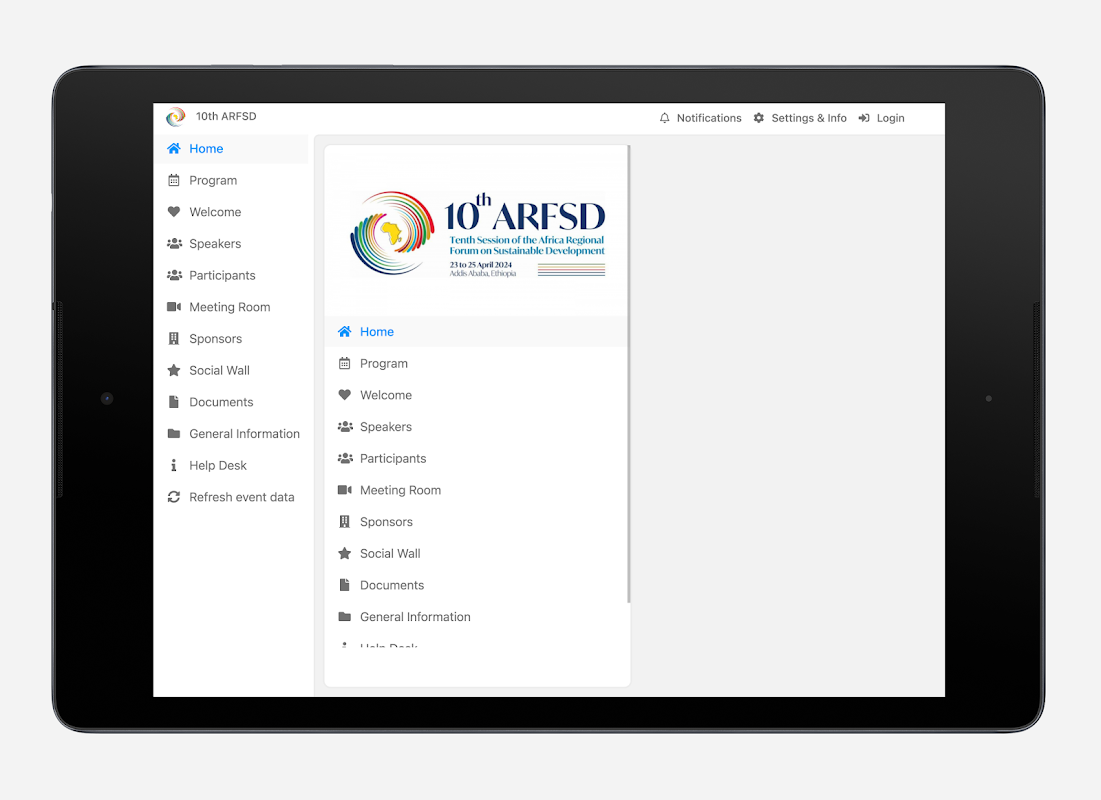Viewport: 1101px width, 800px height.
Task: Open Meeting Room label in the center panel
Action: (401, 490)
